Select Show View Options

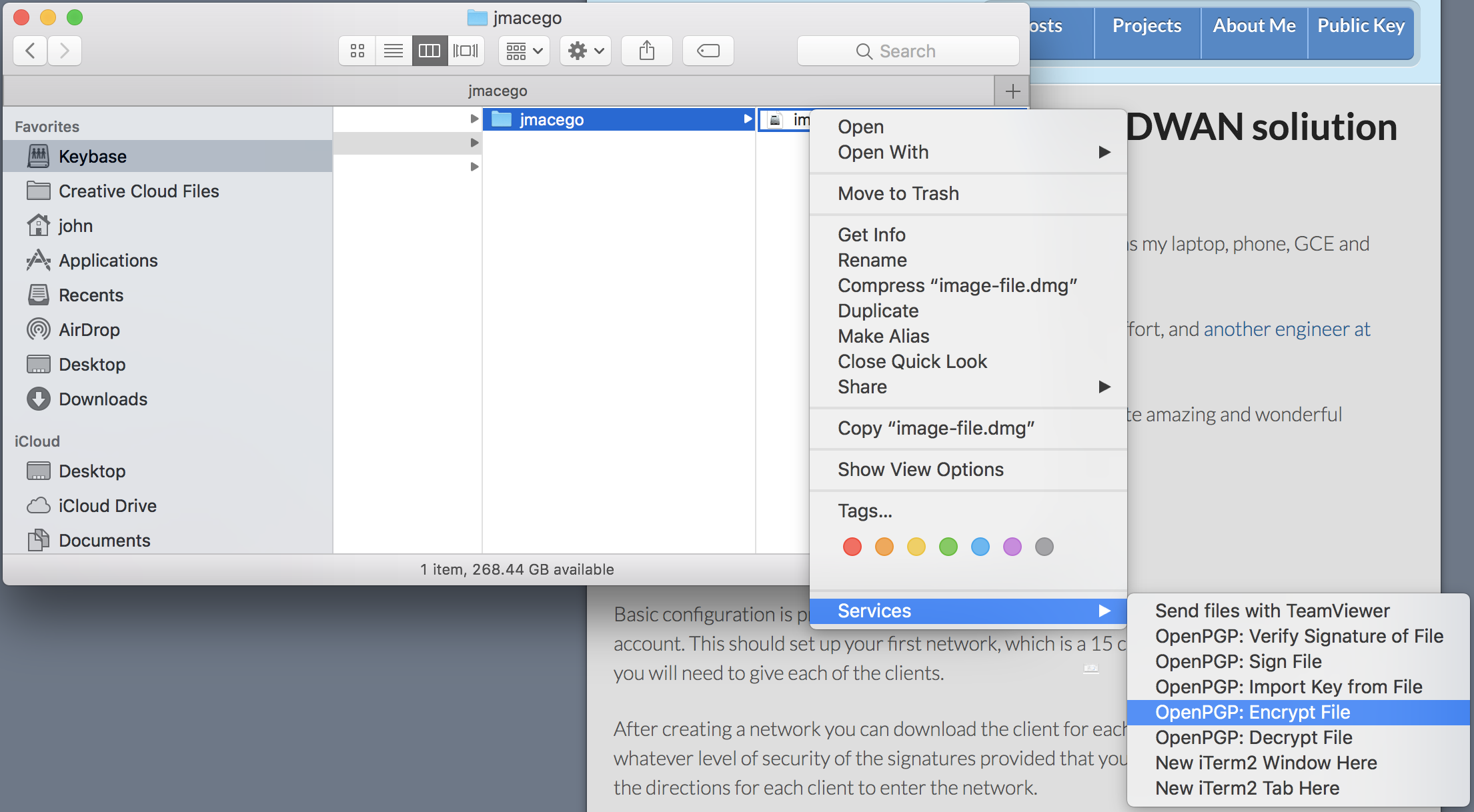pyautogui.click(x=968, y=469)
